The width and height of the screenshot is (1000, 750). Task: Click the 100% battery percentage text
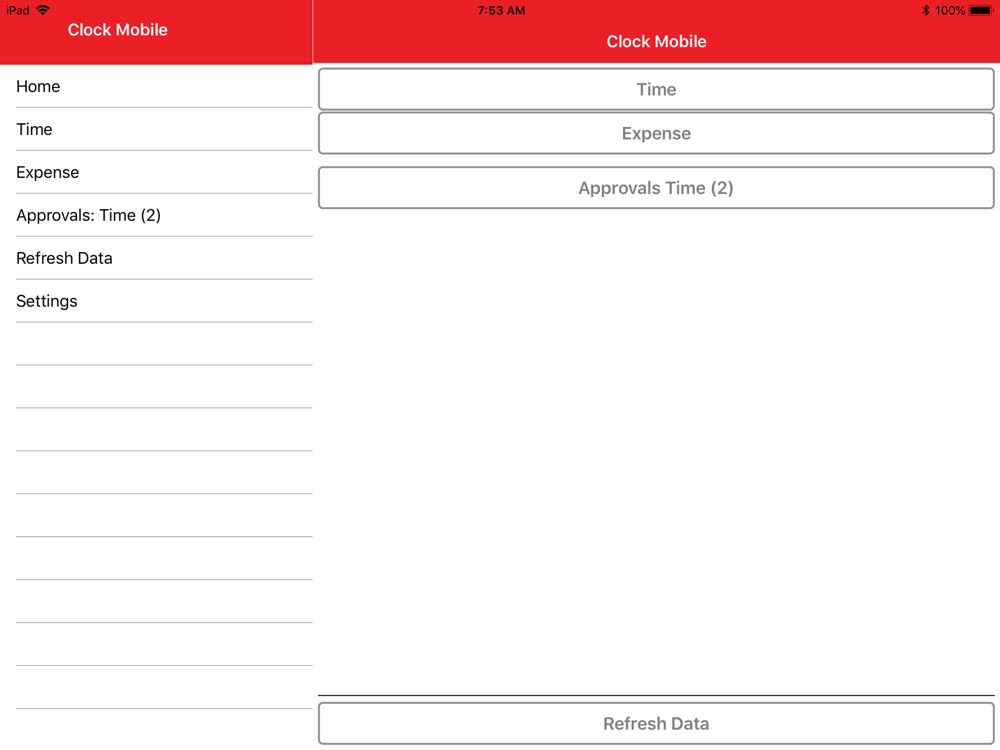950,10
